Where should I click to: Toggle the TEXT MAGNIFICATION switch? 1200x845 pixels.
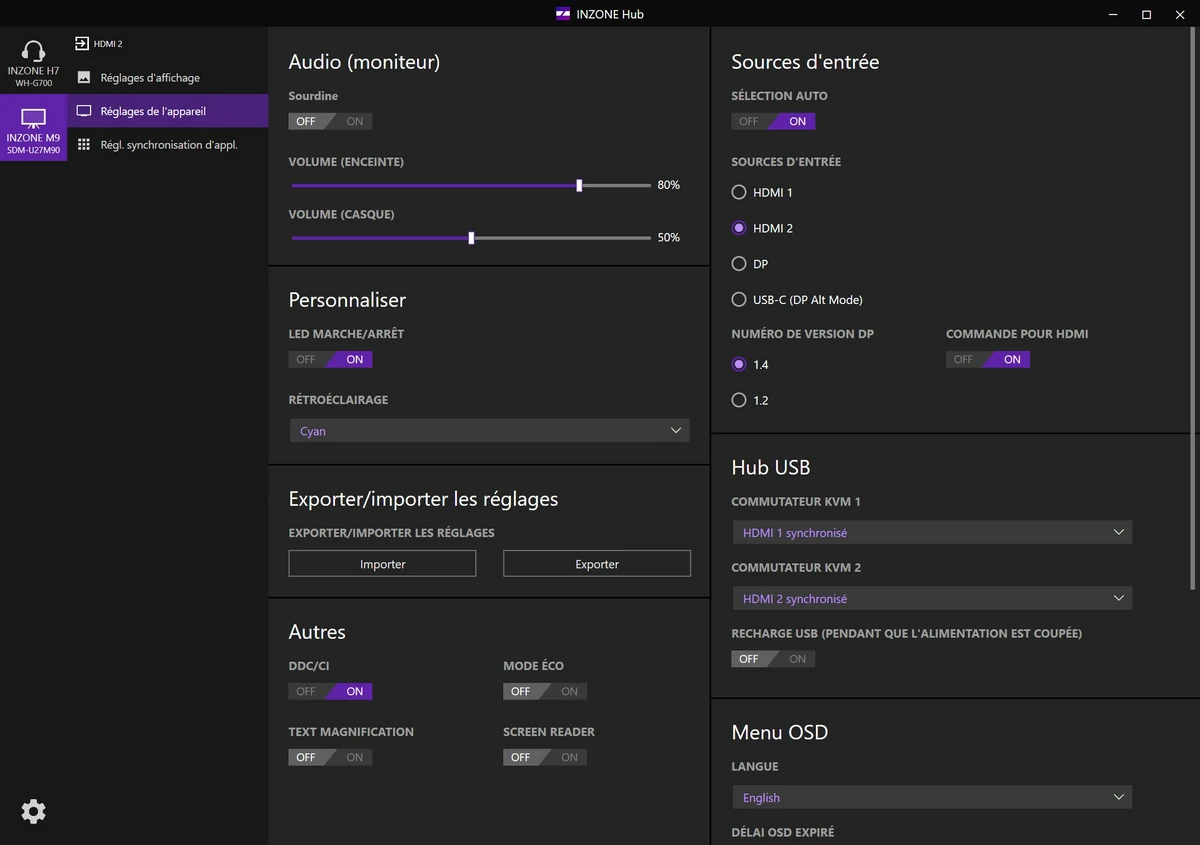click(x=330, y=757)
